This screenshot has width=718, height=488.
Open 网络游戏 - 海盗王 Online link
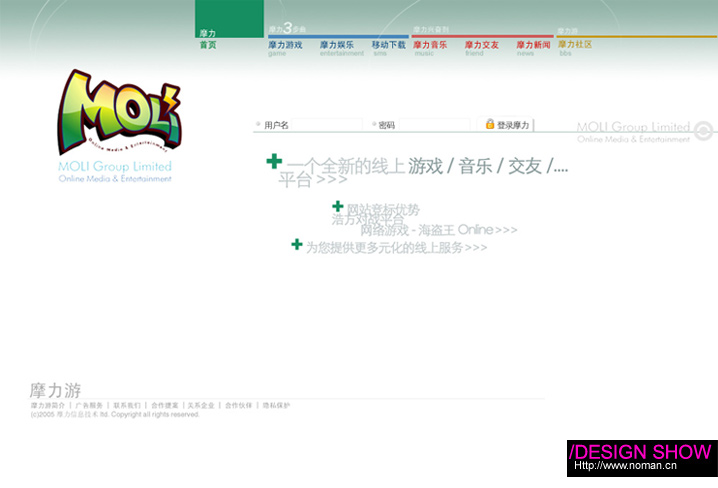click(x=439, y=230)
